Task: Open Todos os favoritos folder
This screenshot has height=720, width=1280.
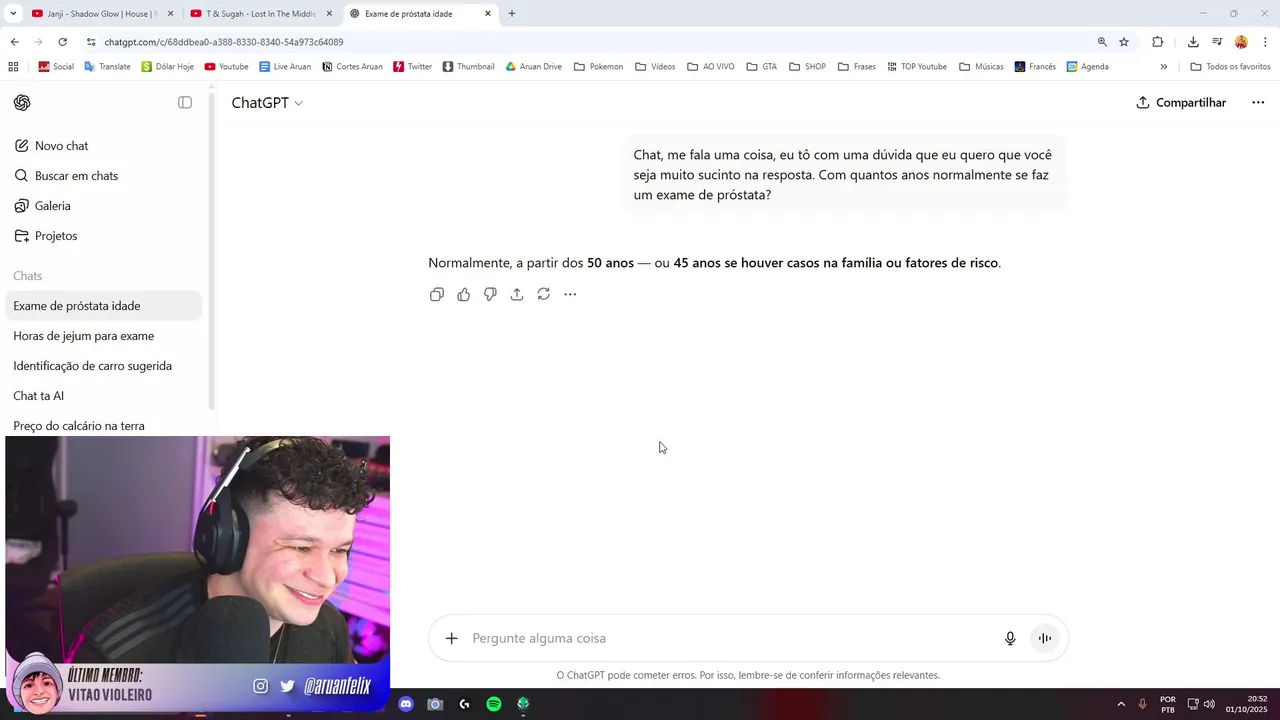Action: 1230,67
